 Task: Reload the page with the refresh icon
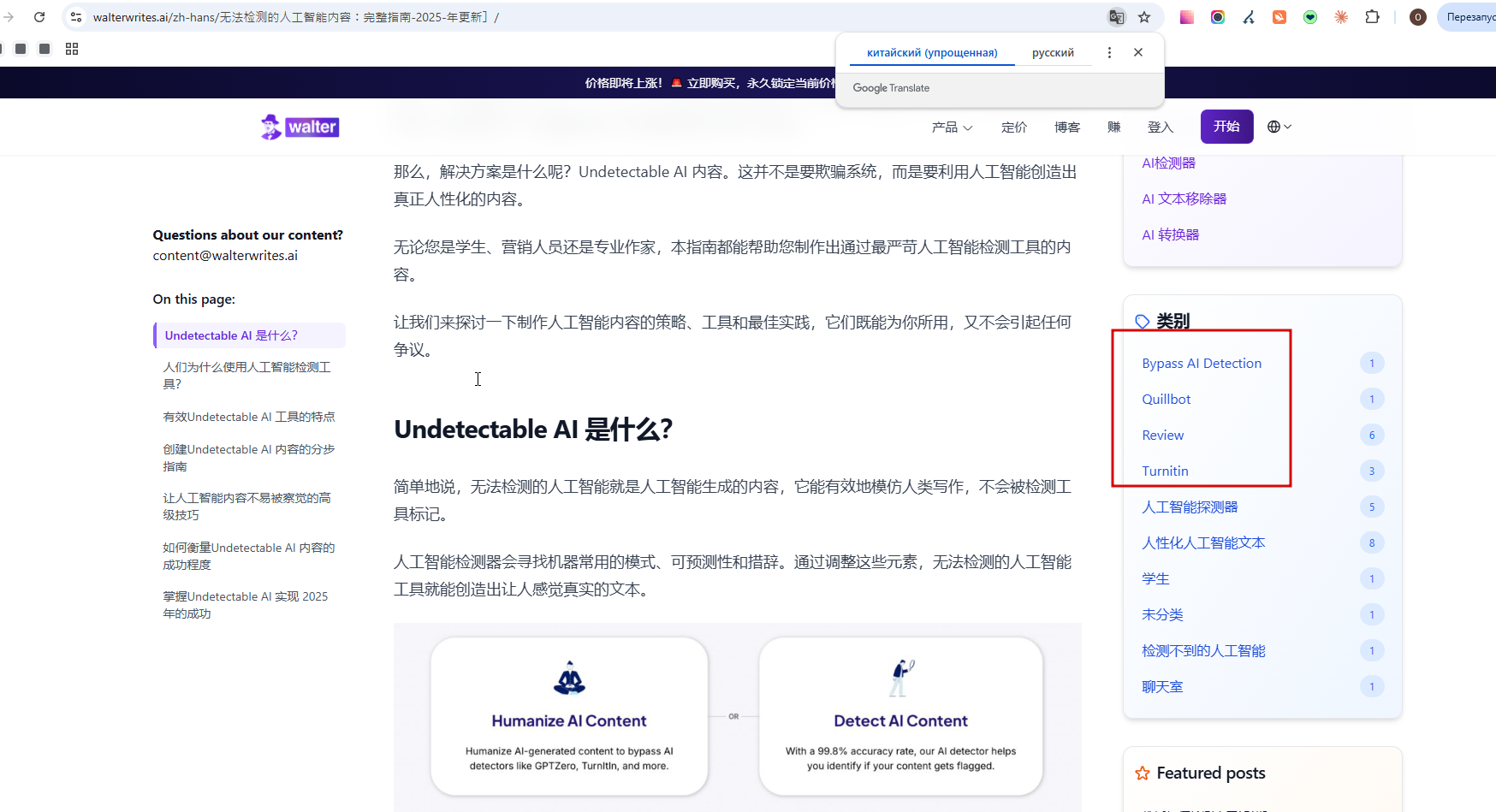tap(39, 17)
